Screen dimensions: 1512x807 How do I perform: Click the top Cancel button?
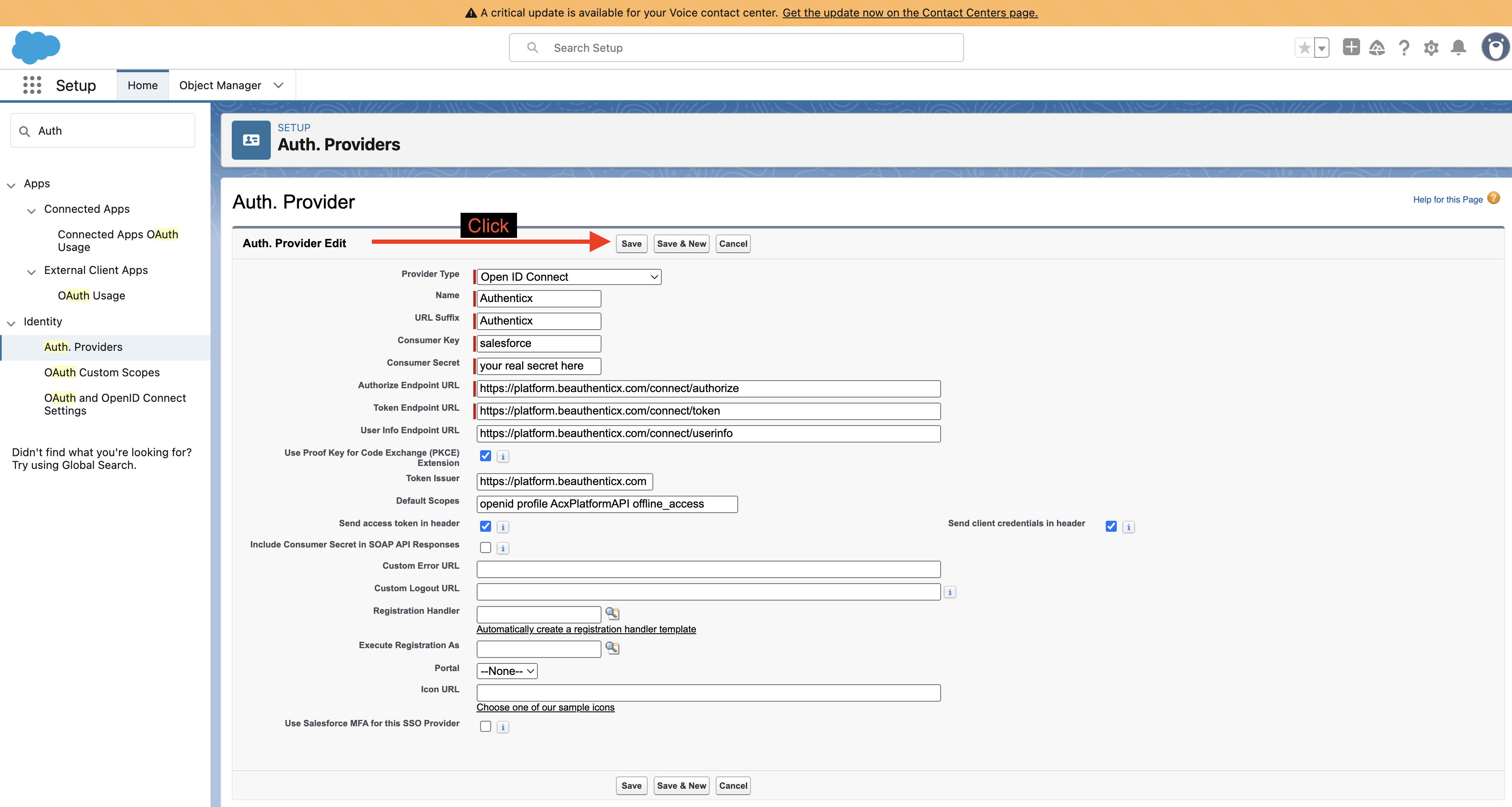coord(733,244)
